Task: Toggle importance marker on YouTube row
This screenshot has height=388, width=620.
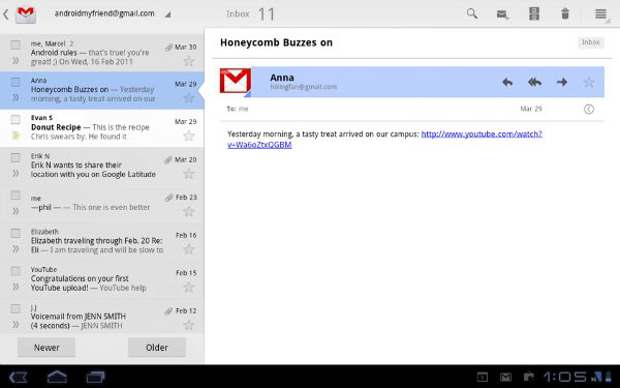Action: (x=15, y=287)
